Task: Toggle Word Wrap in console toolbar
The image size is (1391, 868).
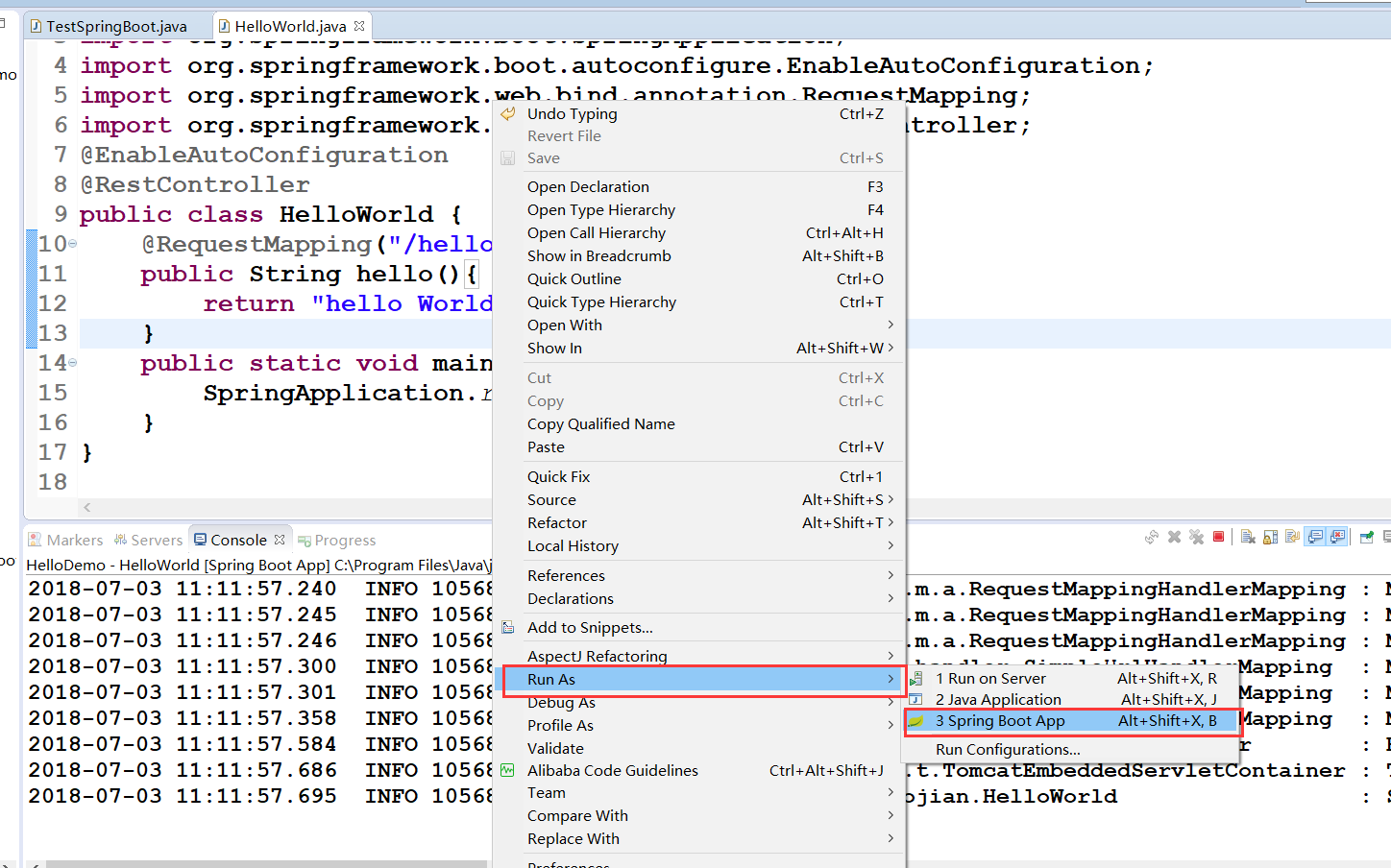Action: click(x=1292, y=537)
